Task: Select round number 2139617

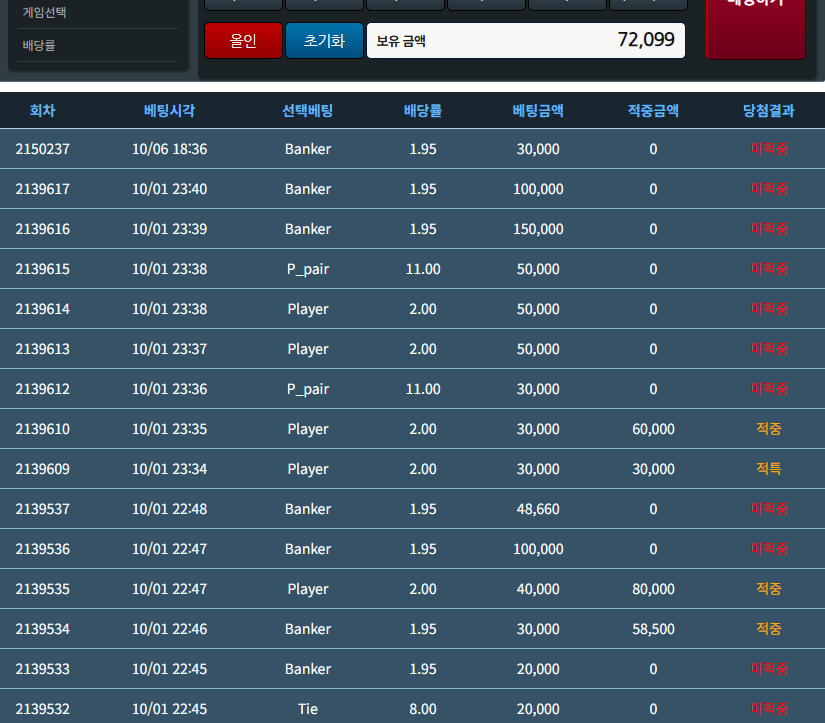Action: 43,189
